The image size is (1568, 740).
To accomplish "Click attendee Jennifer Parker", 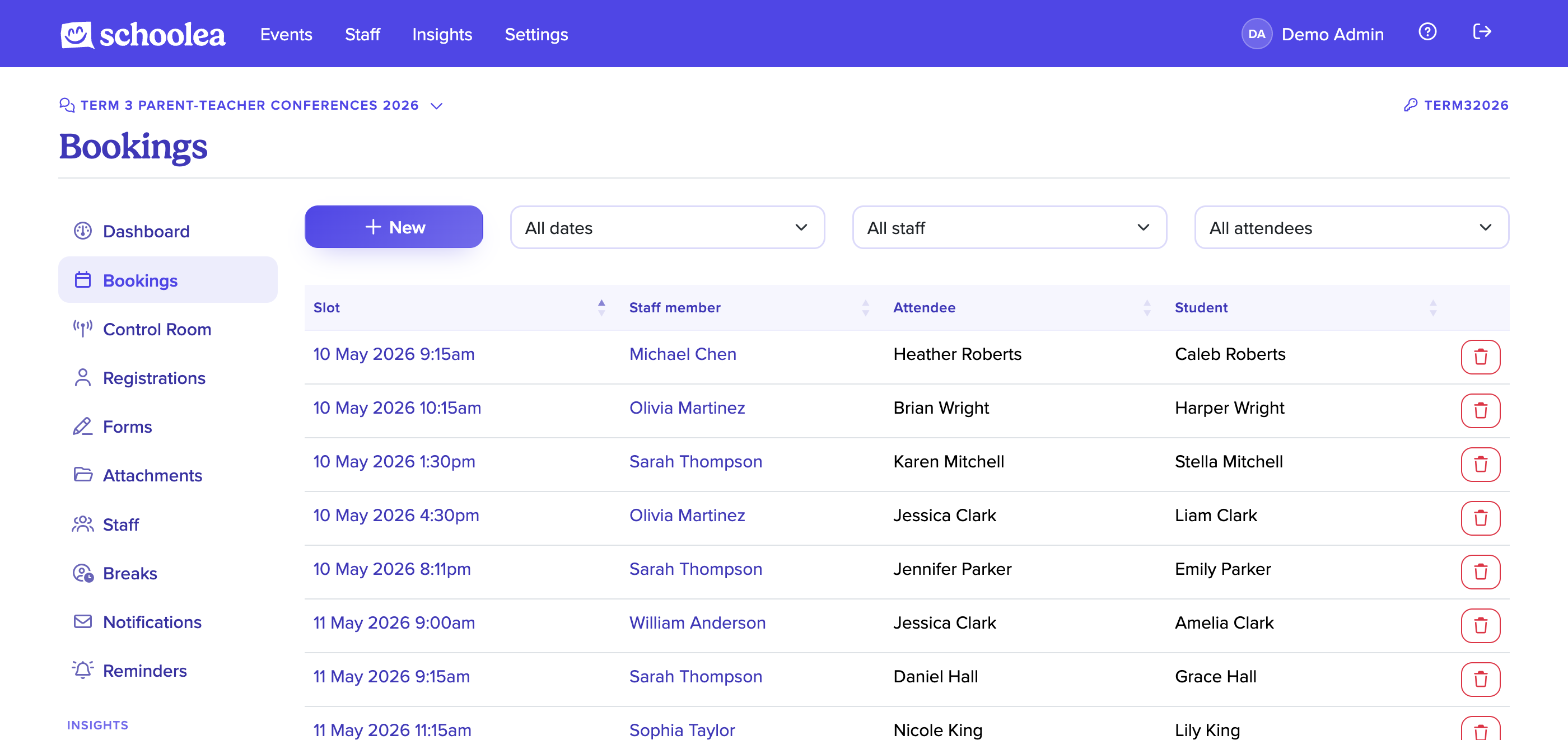I will click(x=952, y=569).
